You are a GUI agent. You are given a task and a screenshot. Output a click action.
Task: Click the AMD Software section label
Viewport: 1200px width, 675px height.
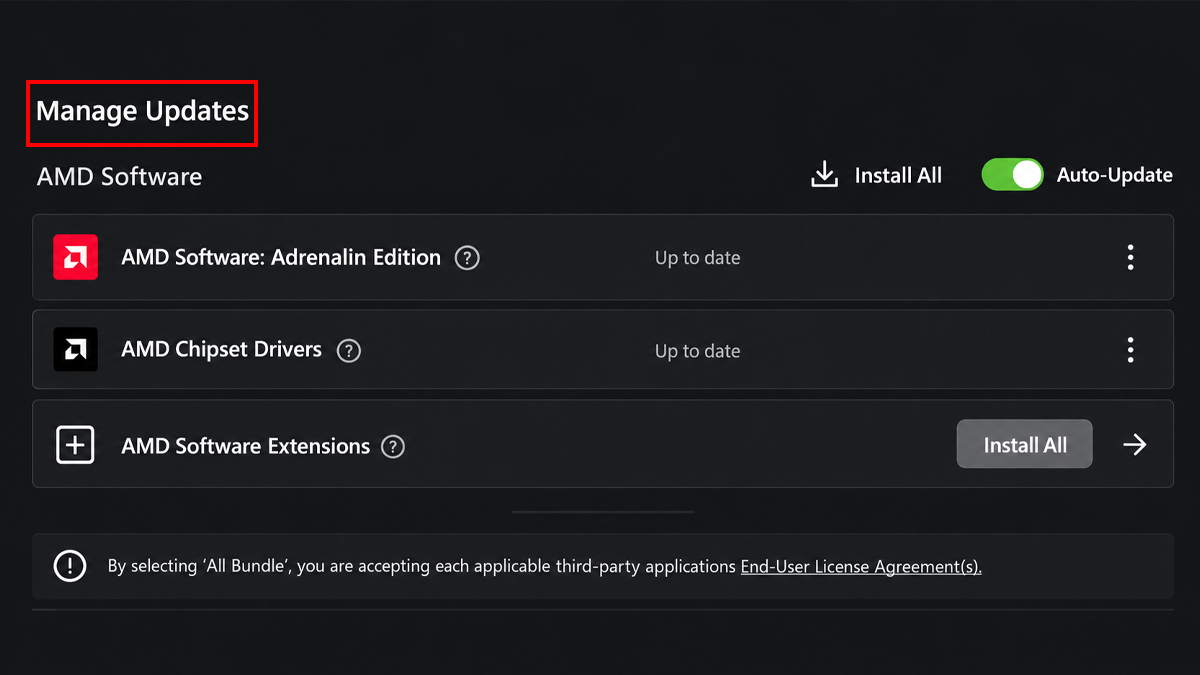click(x=119, y=177)
